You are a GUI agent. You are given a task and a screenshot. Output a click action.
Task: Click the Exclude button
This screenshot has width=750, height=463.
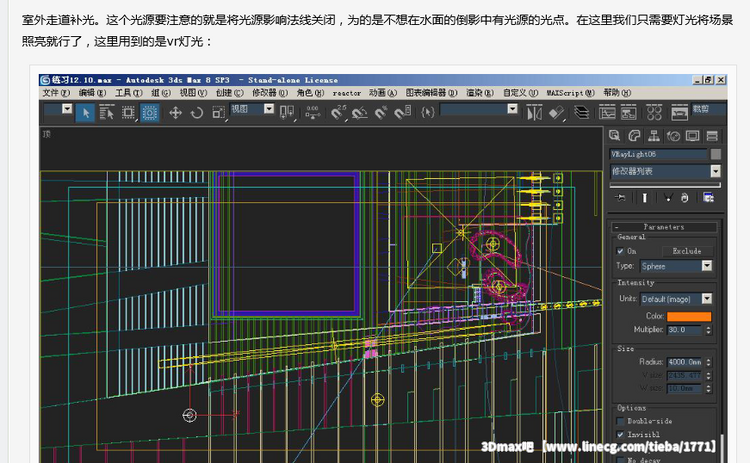click(x=687, y=251)
